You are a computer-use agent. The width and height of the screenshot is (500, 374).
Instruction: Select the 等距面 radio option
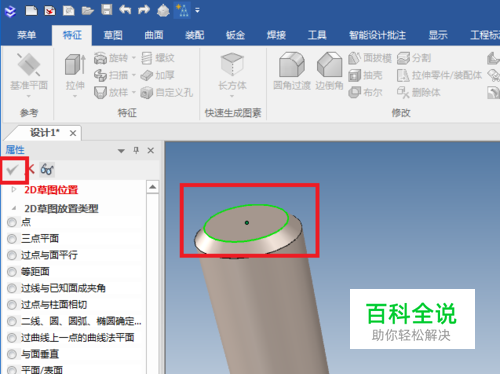click(x=12, y=272)
